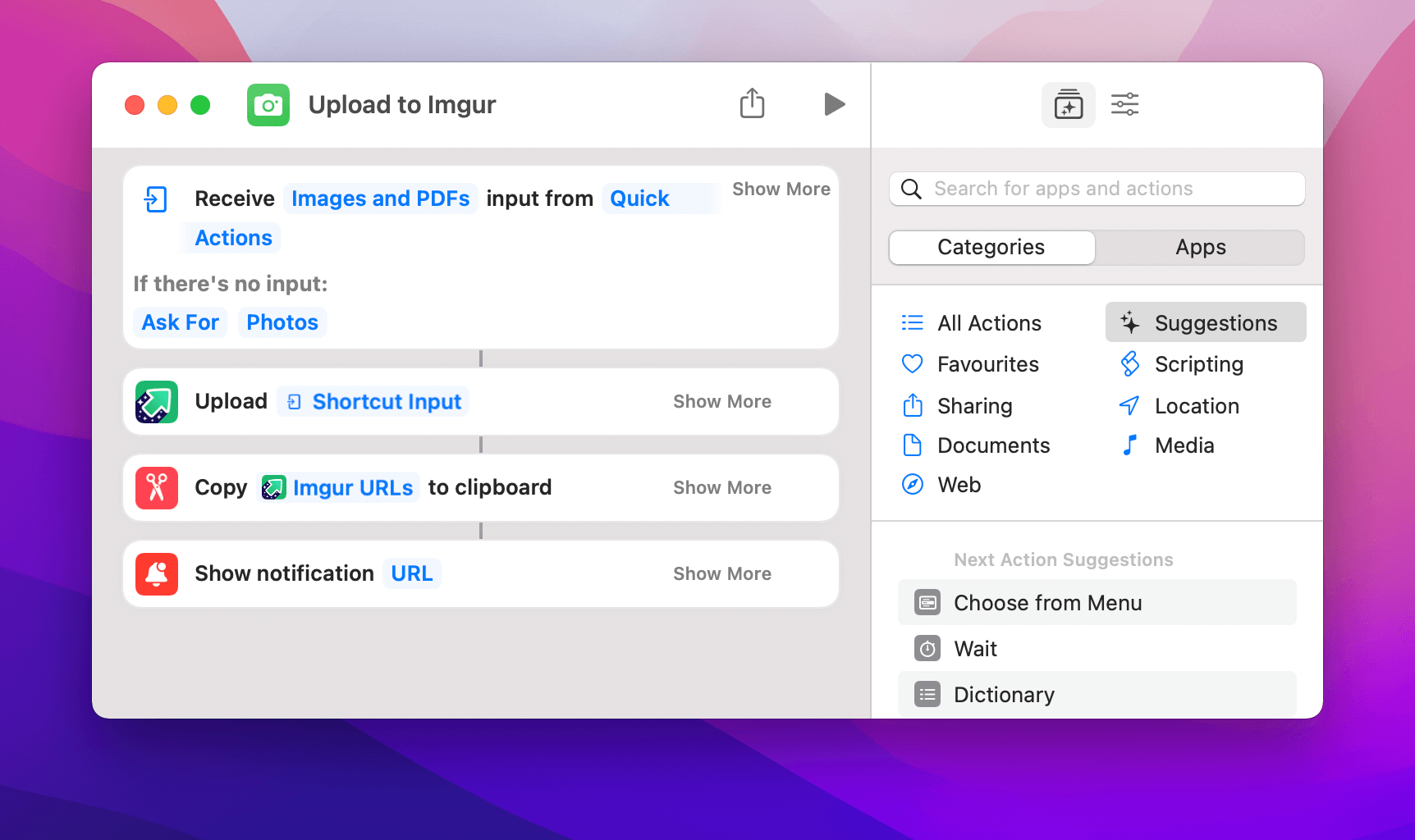Viewport: 1415px width, 840px height.
Task: Open the Favourites category
Action: click(987, 364)
